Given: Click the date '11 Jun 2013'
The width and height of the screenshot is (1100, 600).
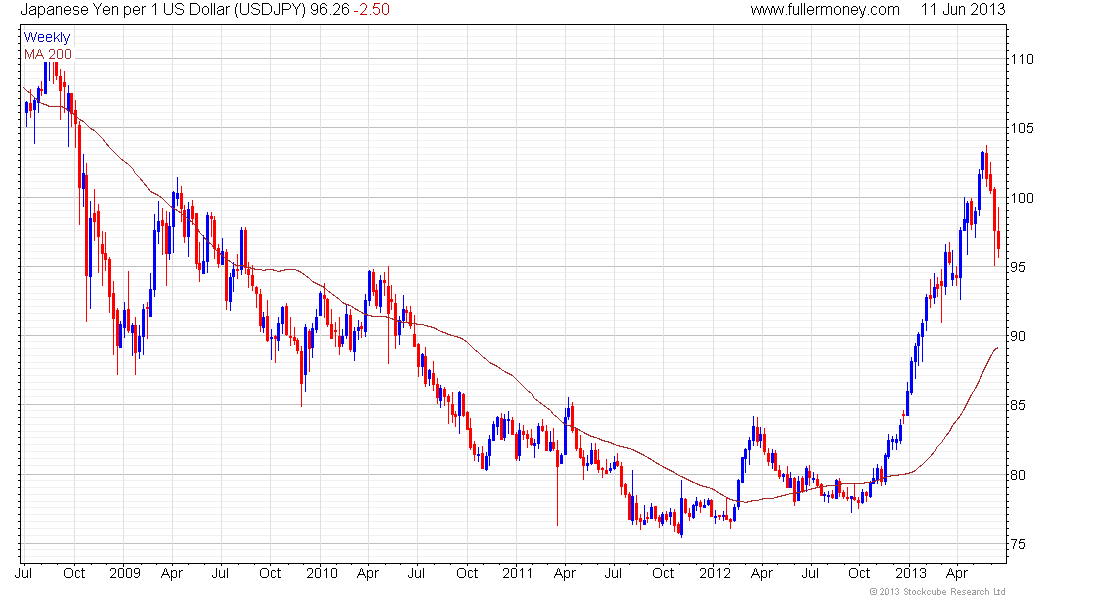Looking at the screenshot, I should [x=963, y=10].
